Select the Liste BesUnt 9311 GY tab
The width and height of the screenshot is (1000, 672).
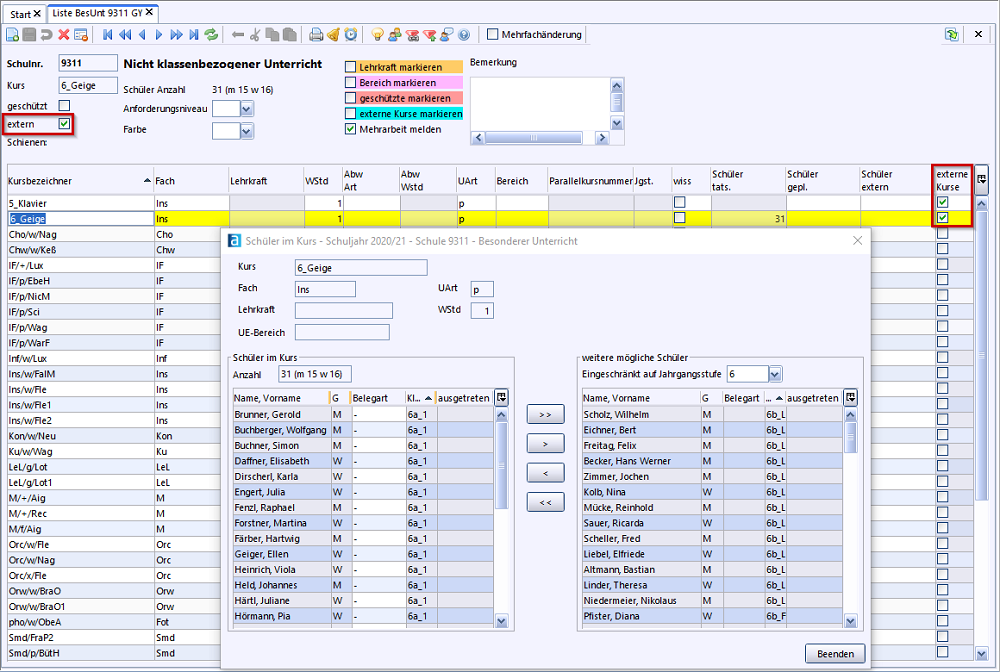click(x=103, y=13)
